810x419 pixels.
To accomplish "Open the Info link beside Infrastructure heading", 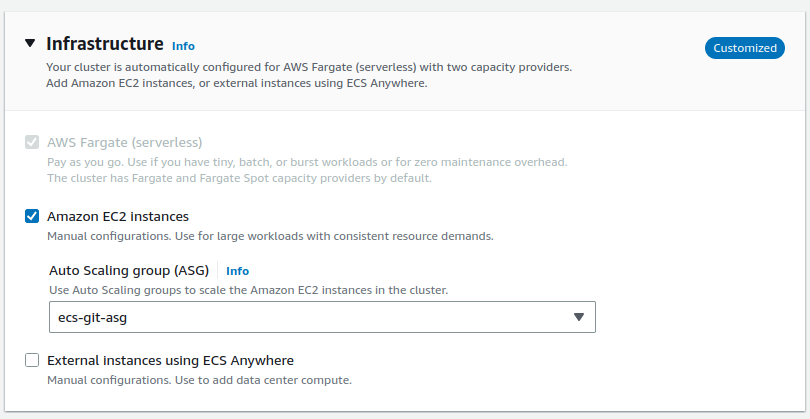I will click(183, 46).
